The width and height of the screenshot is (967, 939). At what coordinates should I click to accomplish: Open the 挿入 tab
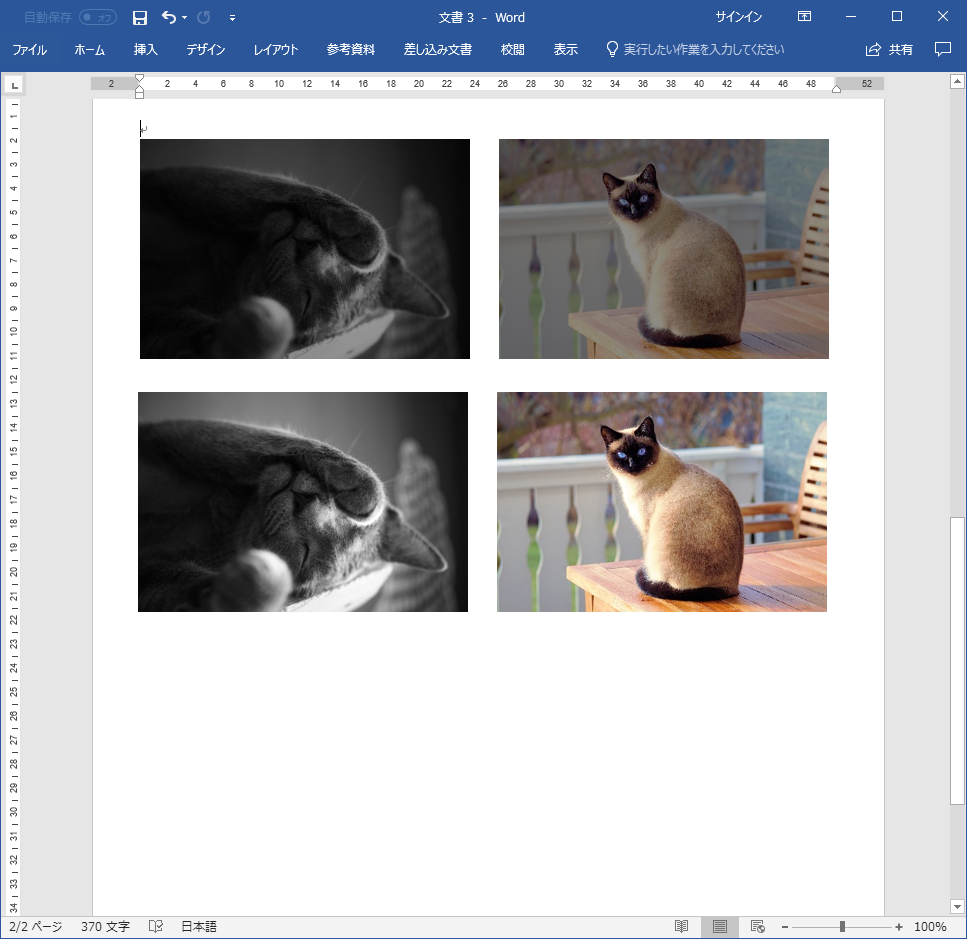146,49
